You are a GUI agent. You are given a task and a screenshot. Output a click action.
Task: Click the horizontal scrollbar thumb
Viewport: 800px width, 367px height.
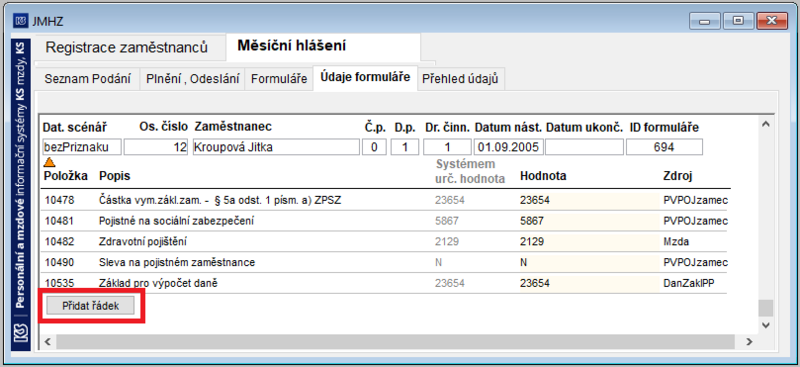395,341
